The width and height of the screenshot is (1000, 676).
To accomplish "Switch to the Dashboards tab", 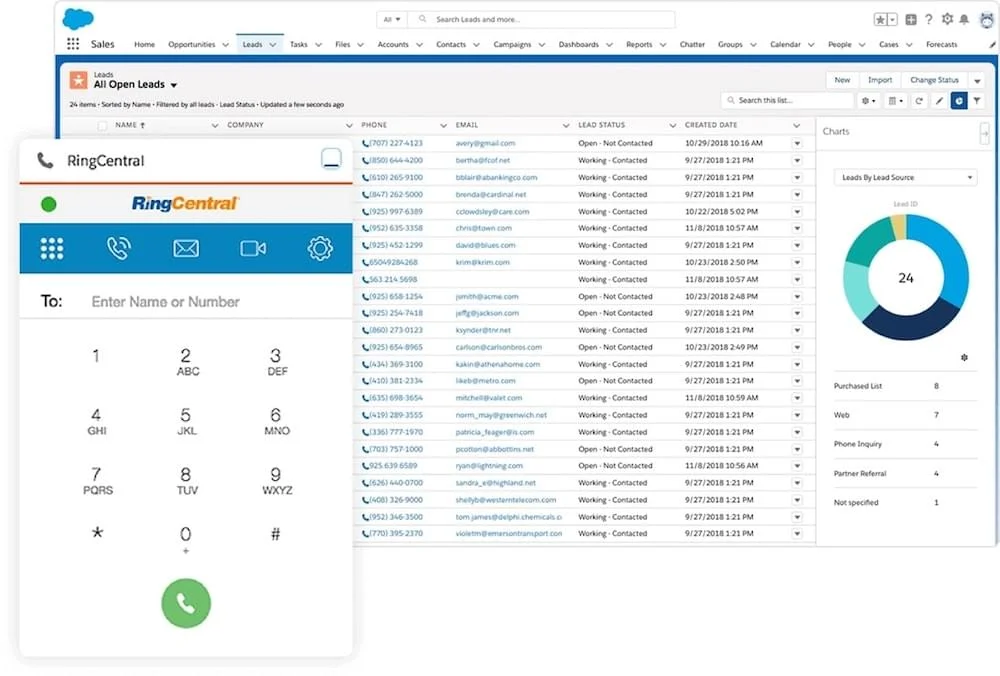I will pyautogui.click(x=579, y=45).
